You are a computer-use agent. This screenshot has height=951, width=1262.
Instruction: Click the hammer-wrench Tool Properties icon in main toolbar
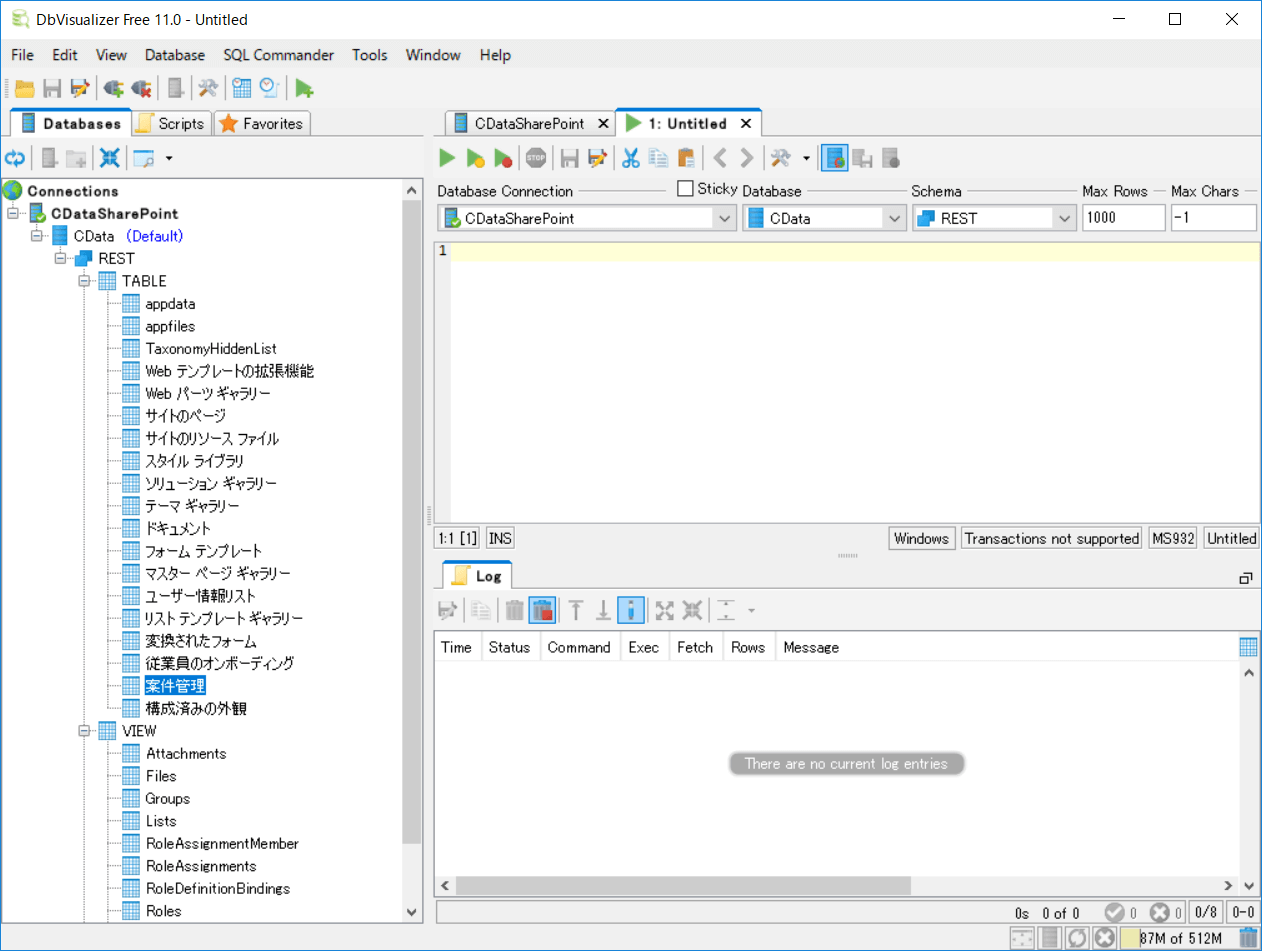click(208, 88)
